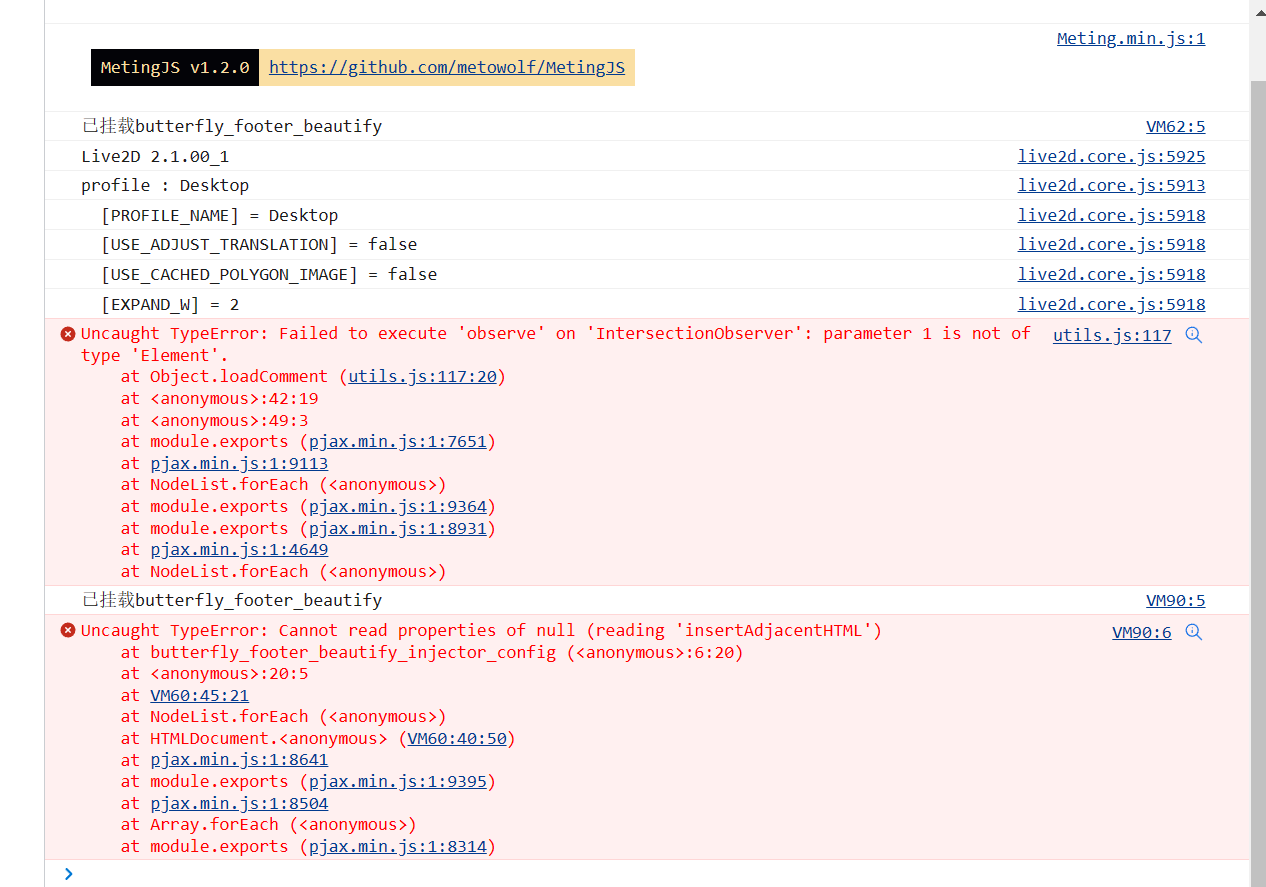Open the VM62:5 source link
Screen dimensions: 1266x887
(x=1175, y=126)
